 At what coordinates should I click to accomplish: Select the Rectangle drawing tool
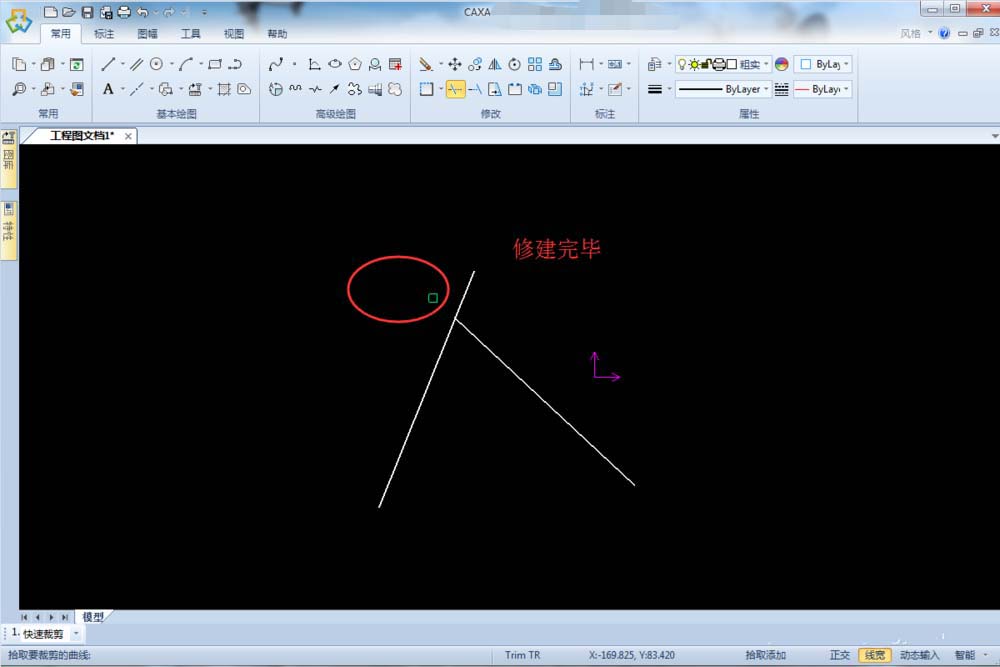(x=213, y=63)
